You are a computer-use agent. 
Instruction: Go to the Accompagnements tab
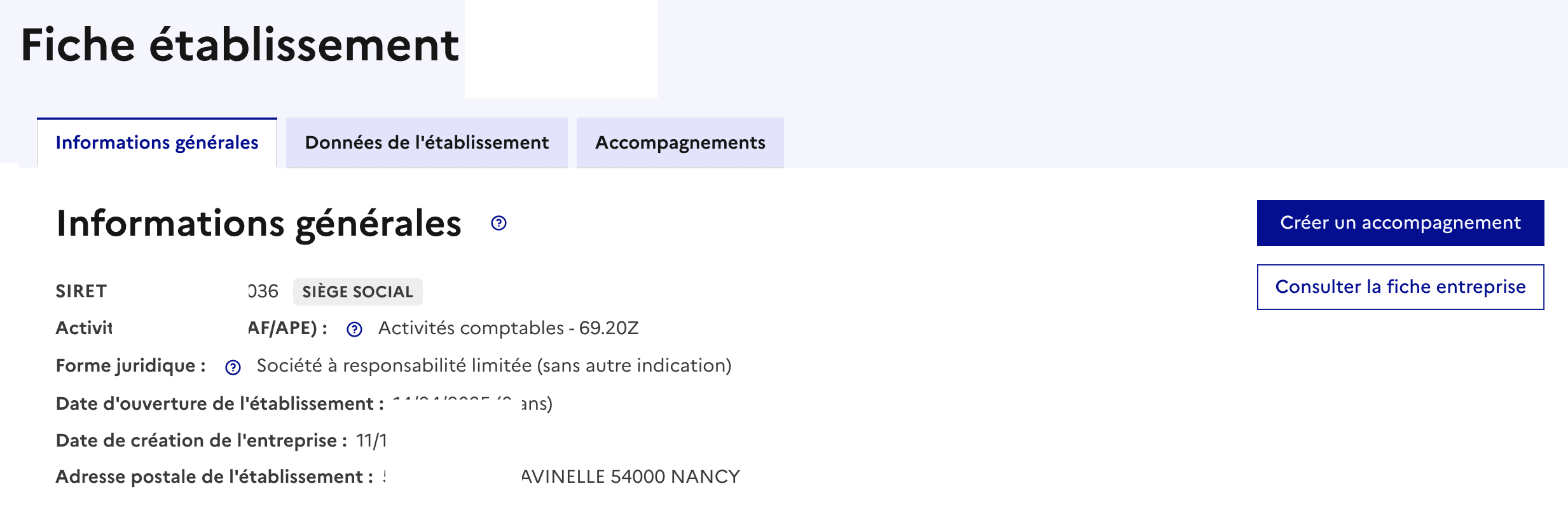click(x=680, y=143)
